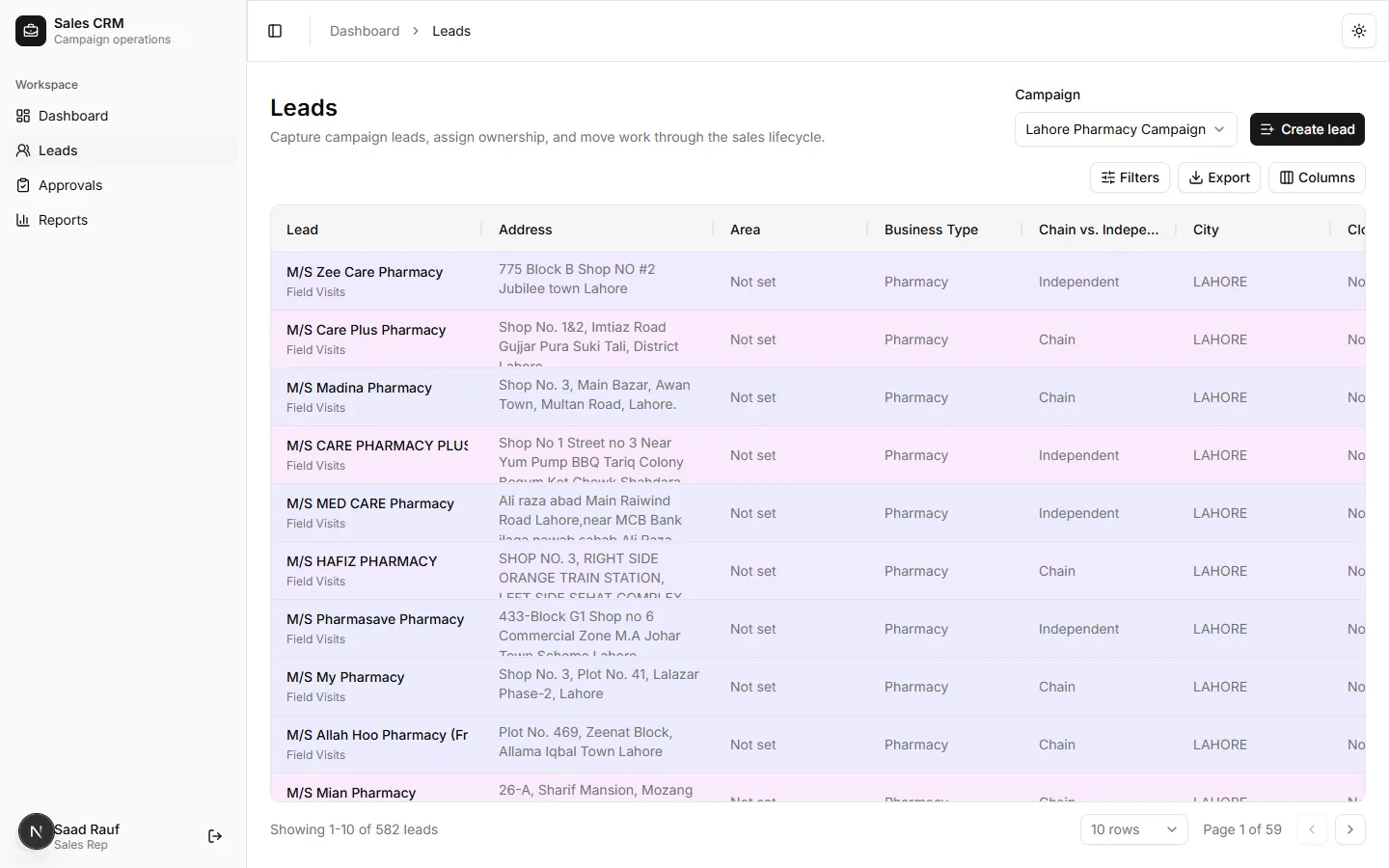Click Pharmacy type in HAFIZ PHARMACY row

[x=916, y=571]
